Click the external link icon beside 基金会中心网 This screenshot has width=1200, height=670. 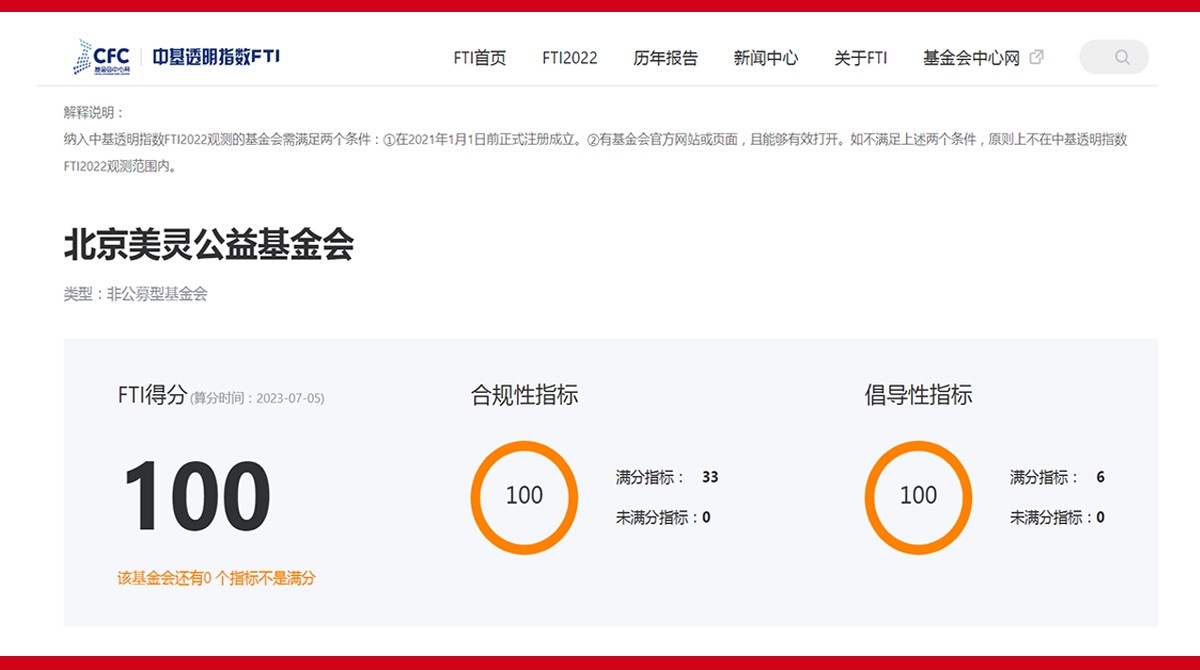(1037, 57)
